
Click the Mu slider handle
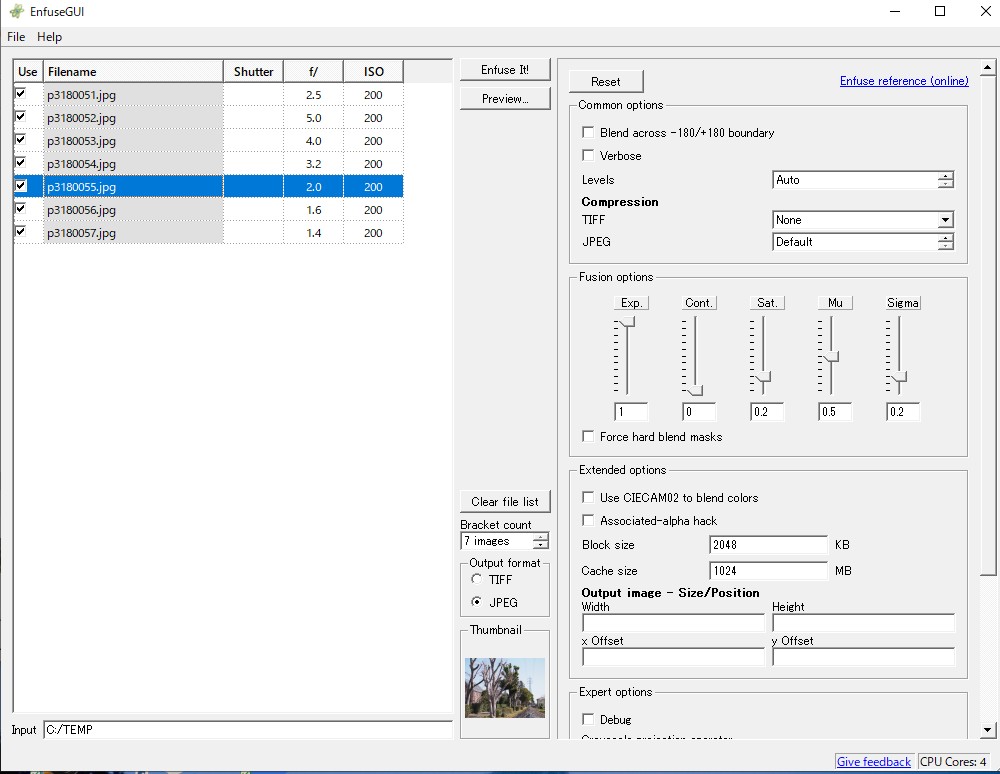pos(832,357)
